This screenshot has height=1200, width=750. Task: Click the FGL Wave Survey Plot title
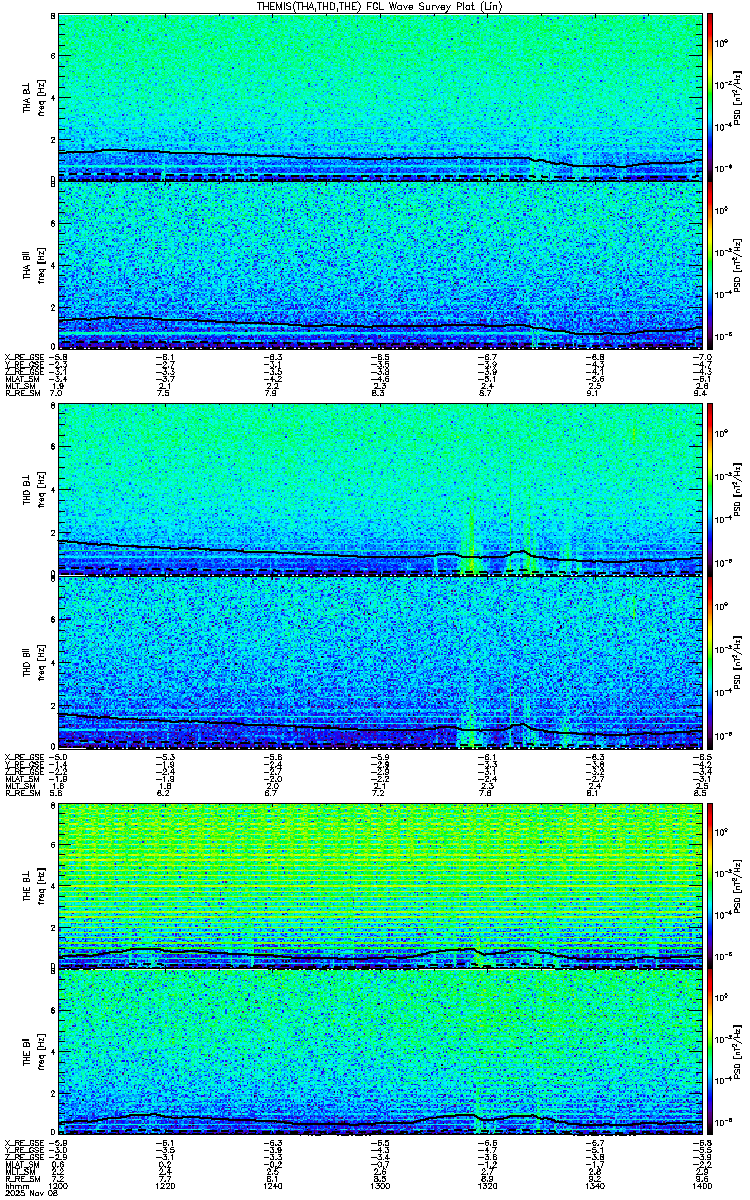380,6
